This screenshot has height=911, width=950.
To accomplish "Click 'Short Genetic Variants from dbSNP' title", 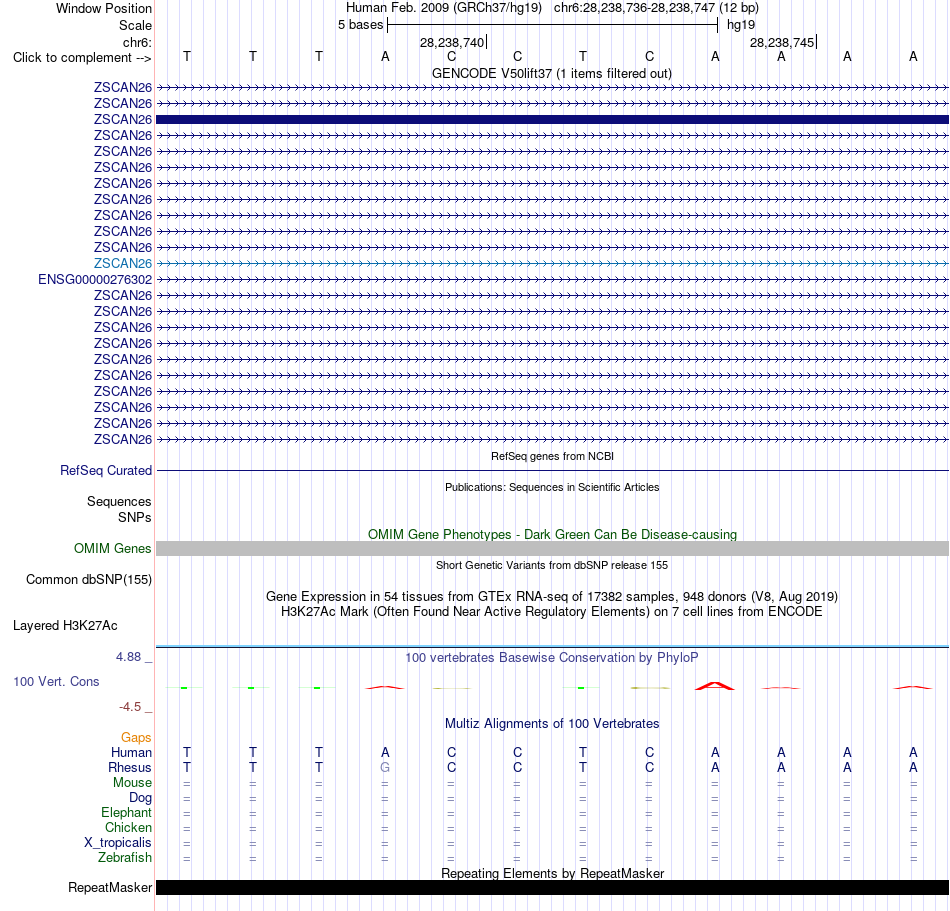I will point(552,565).
